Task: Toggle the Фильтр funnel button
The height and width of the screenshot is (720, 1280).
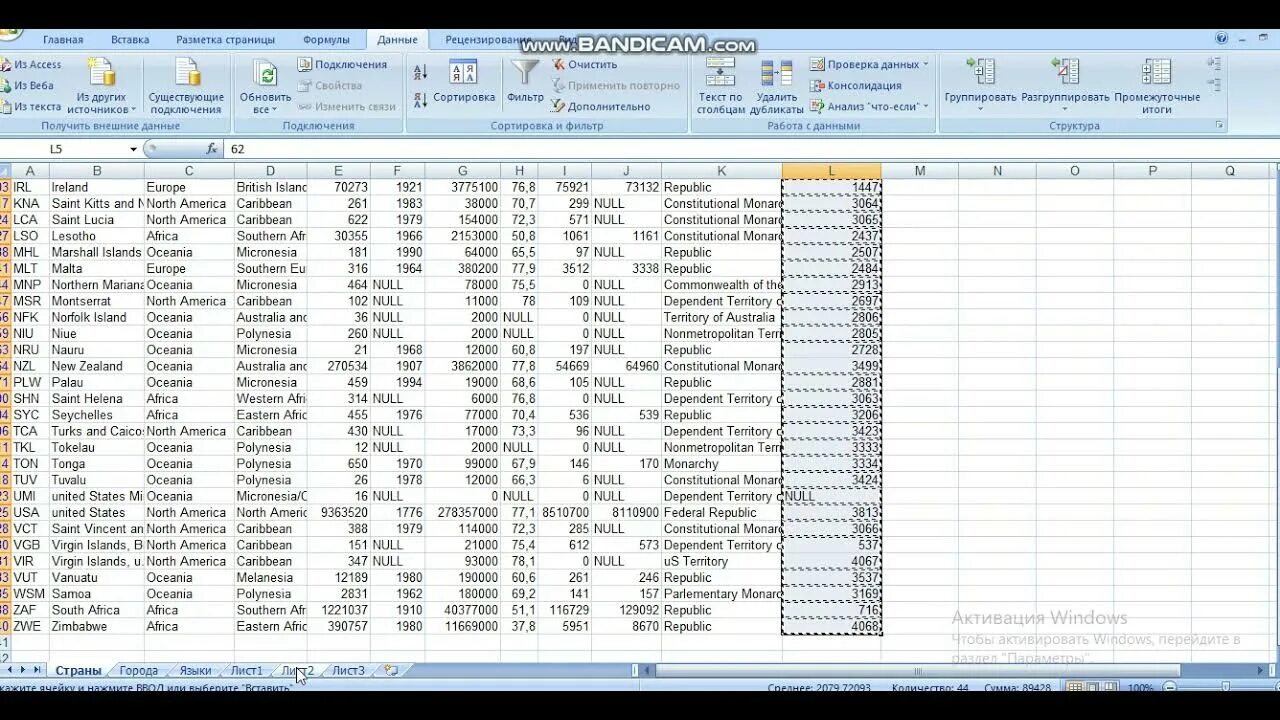Action: tap(525, 82)
